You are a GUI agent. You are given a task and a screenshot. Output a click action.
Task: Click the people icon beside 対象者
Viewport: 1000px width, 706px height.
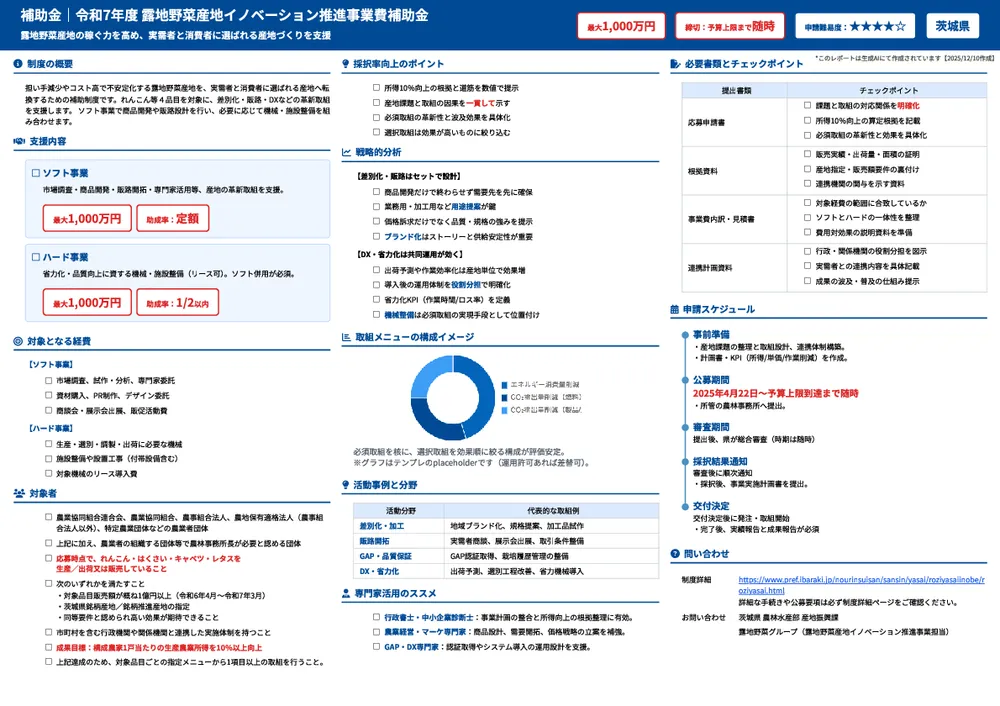(19, 493)
